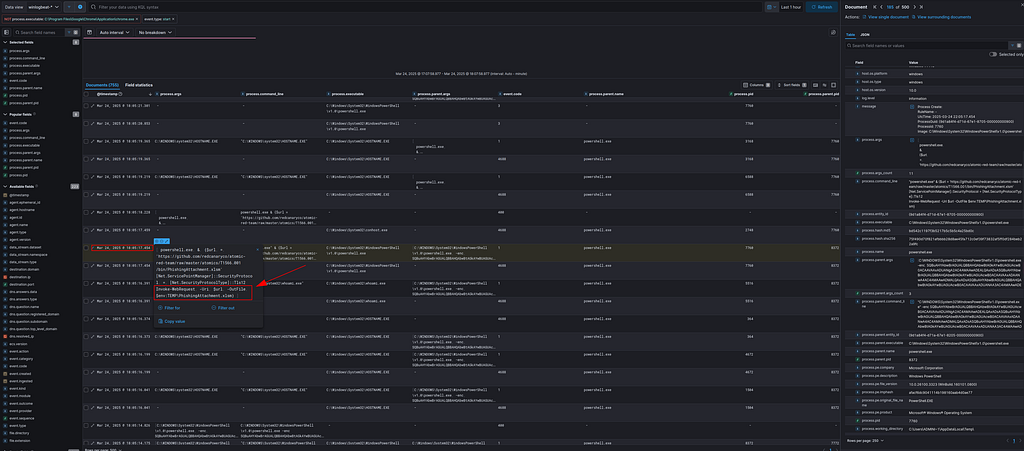This screenshot has width=1024, height=451.
Task: Select checkbox for row 18:05:19.365 with HOSTNAME.EXE
Action: [x=86, y=141]
